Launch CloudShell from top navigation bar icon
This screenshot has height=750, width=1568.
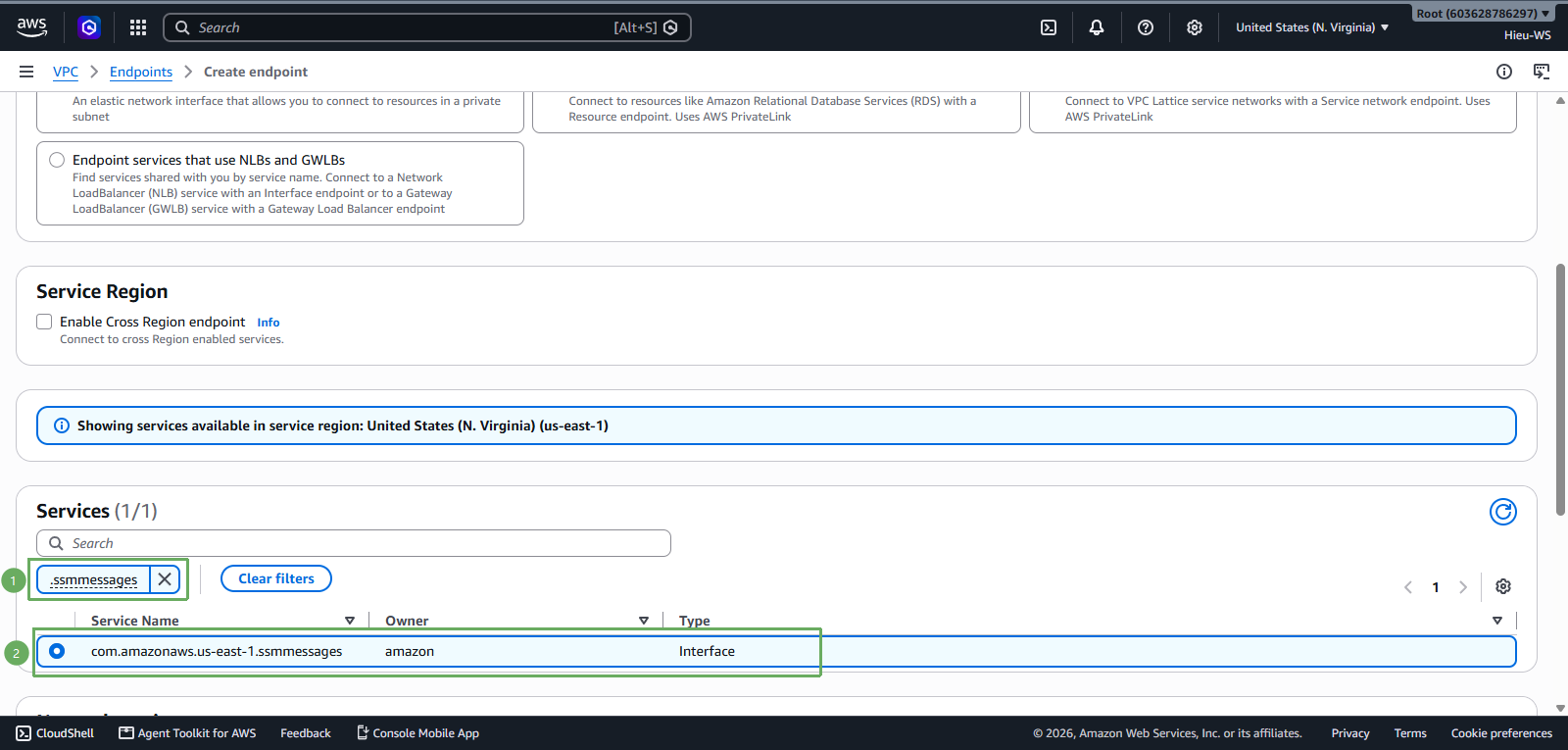(x=1049, y=27)
